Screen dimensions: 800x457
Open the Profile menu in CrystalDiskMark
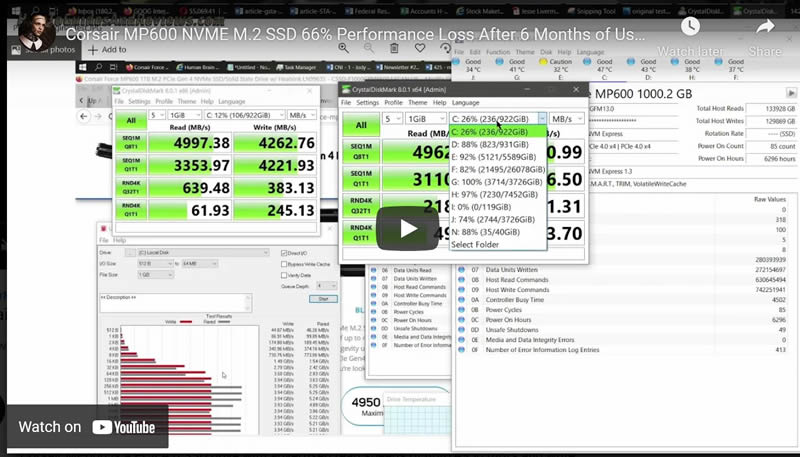coord(163,101)
